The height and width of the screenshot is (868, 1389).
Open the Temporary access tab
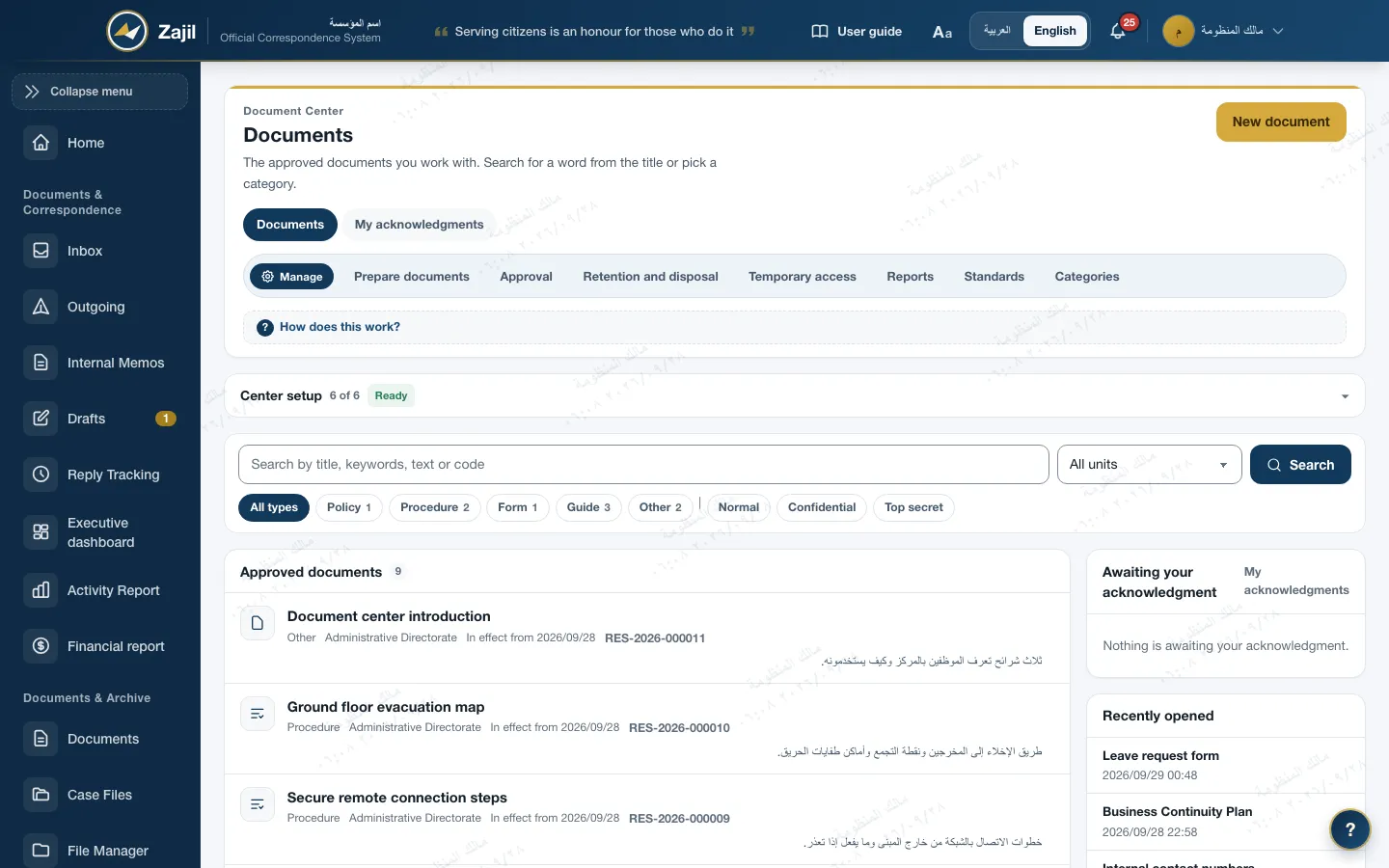(x=803, y=277)
